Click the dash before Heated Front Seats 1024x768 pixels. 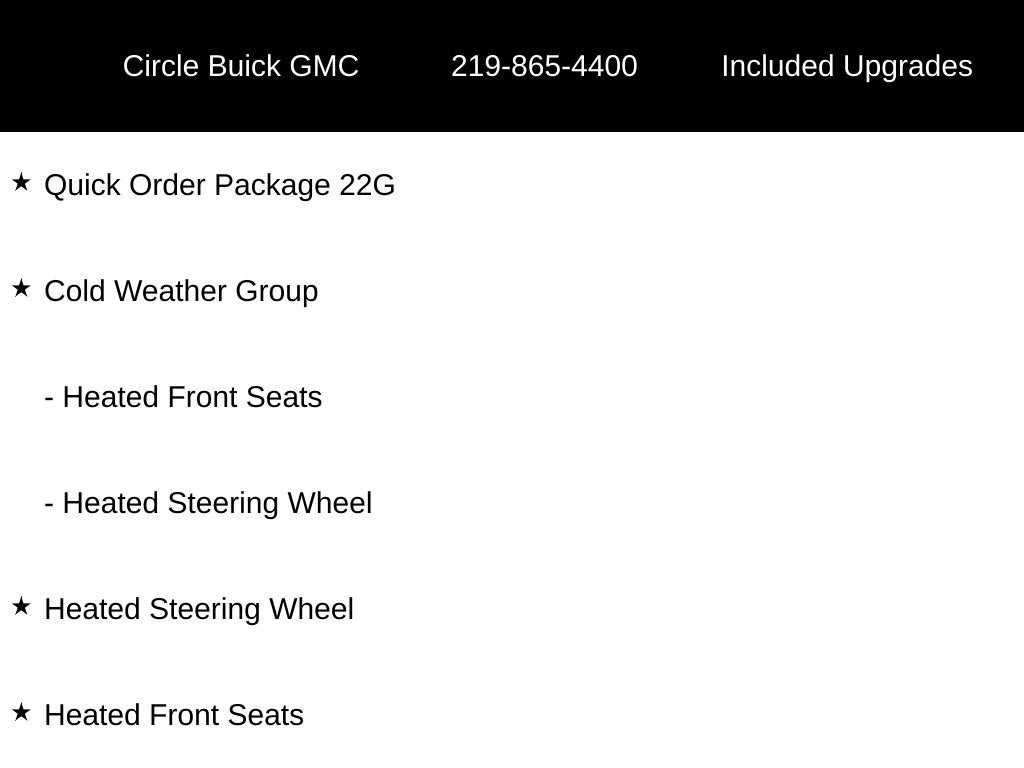tap(49, 398)
